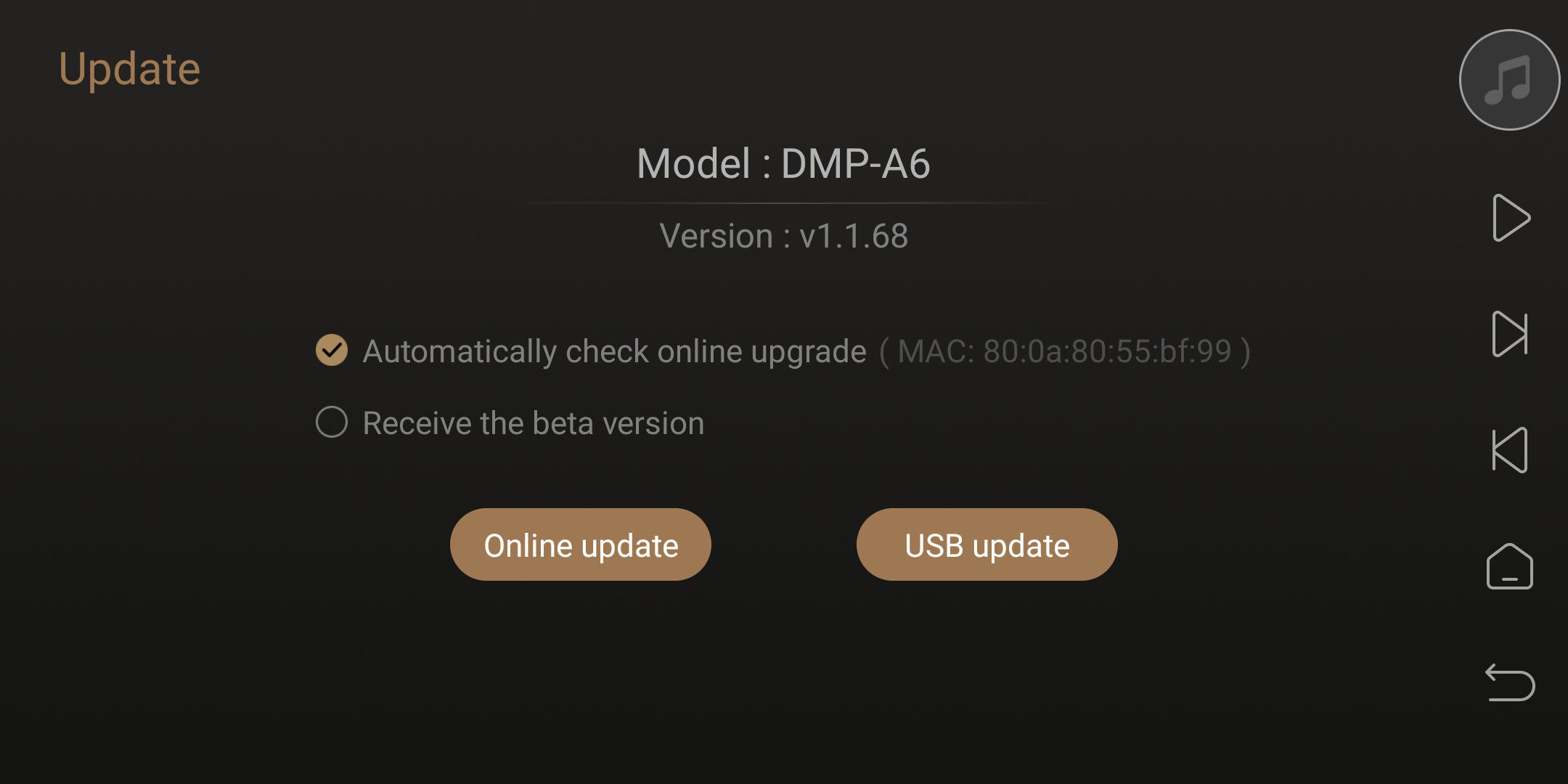Choose the USB update button
The width and height of the screenshot is (1568, 784).
click(x=987, y=544)
